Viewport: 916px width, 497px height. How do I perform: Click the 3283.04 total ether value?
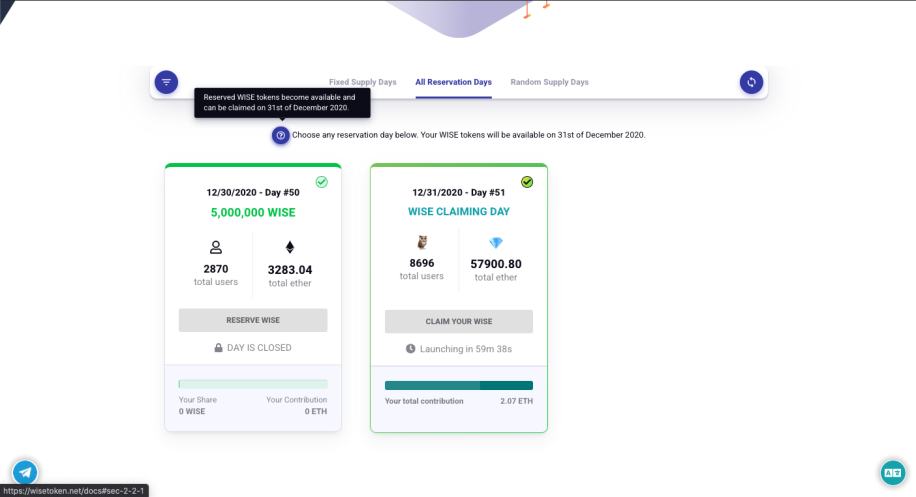tap(290, 270)
